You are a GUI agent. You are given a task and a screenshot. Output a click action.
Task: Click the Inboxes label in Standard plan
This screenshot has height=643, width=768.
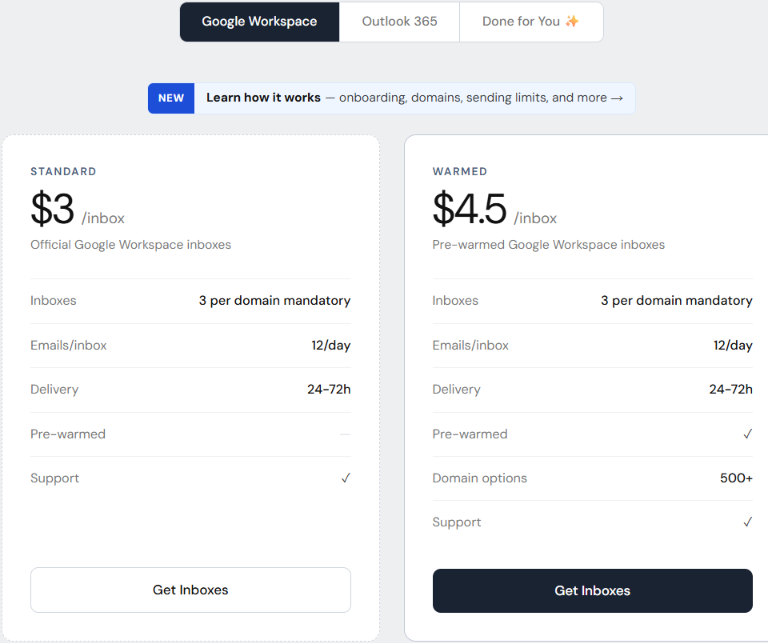pyautogui.click(x=53, y=300)
